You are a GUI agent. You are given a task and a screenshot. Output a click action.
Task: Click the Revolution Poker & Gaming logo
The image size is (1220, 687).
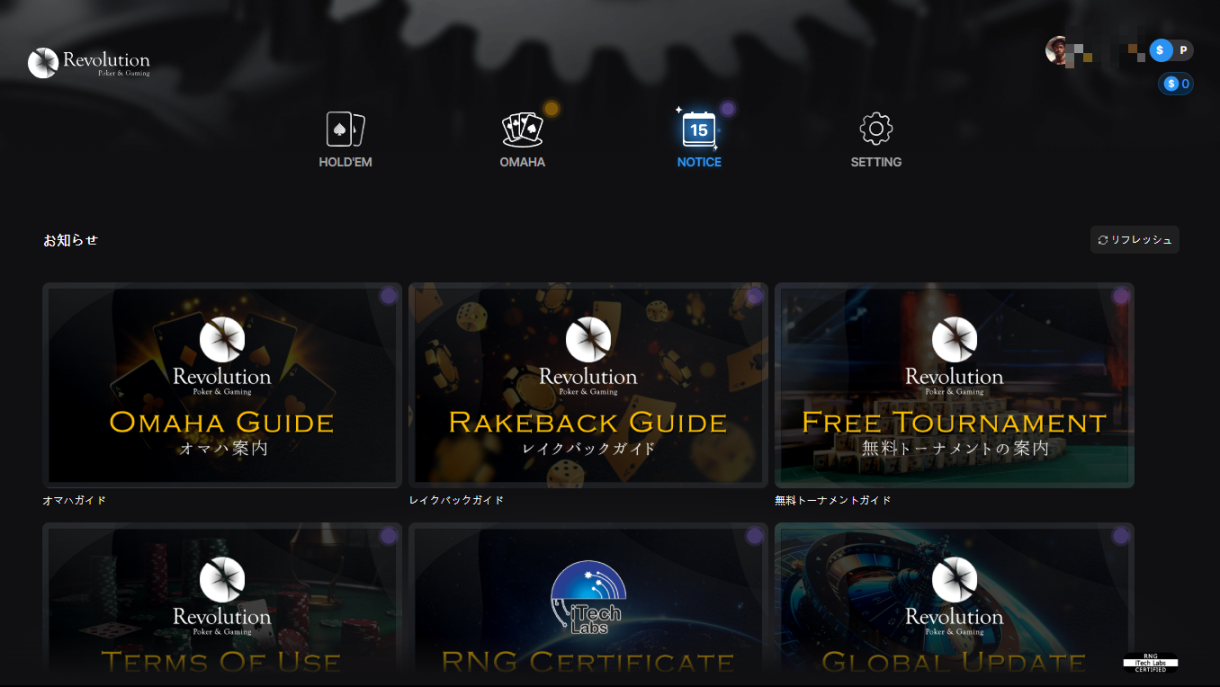click(x=89, y=63)
